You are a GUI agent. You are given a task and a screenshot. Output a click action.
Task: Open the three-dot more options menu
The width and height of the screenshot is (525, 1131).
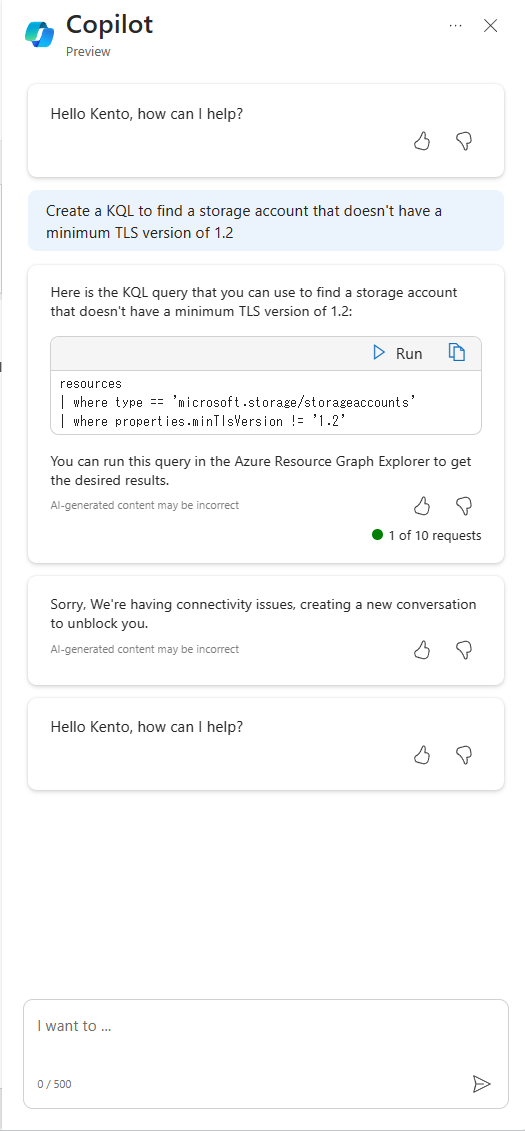click(455, 25)
